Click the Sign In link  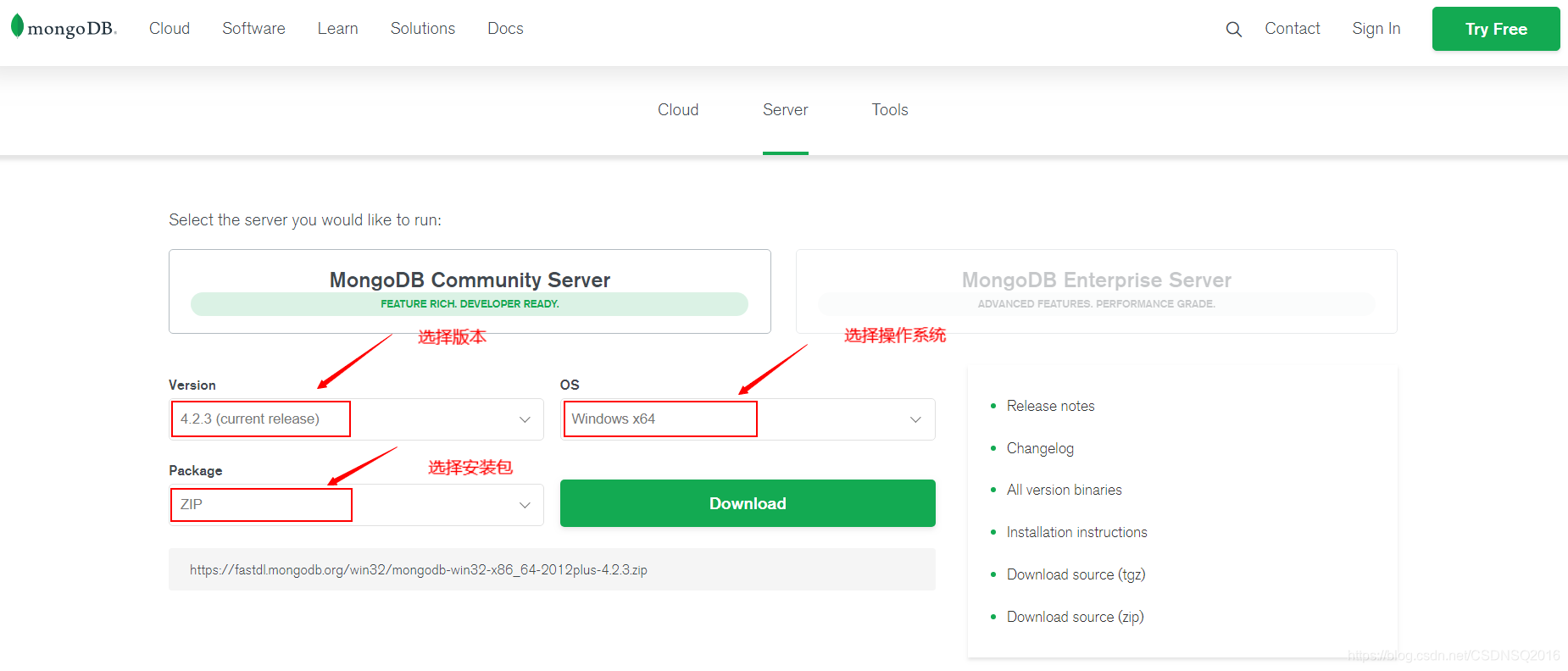click(1376, 29)
